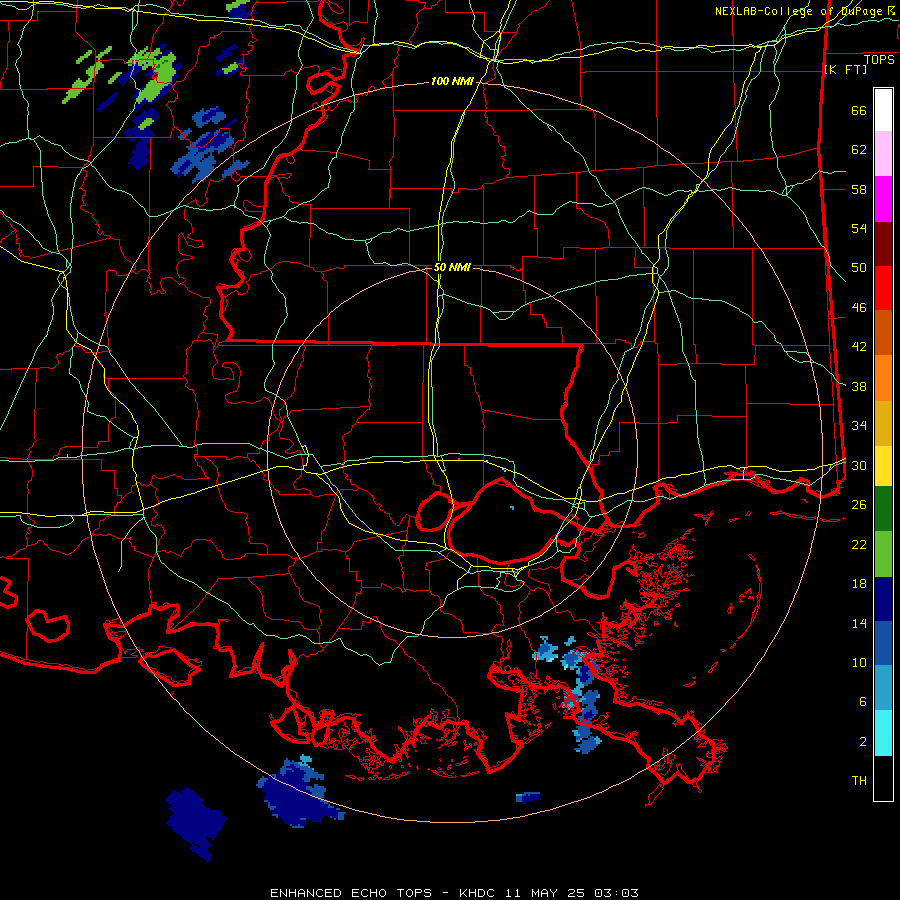900x900 pixels.
Task: Select the 6 scale value
Action: point(863,702)
